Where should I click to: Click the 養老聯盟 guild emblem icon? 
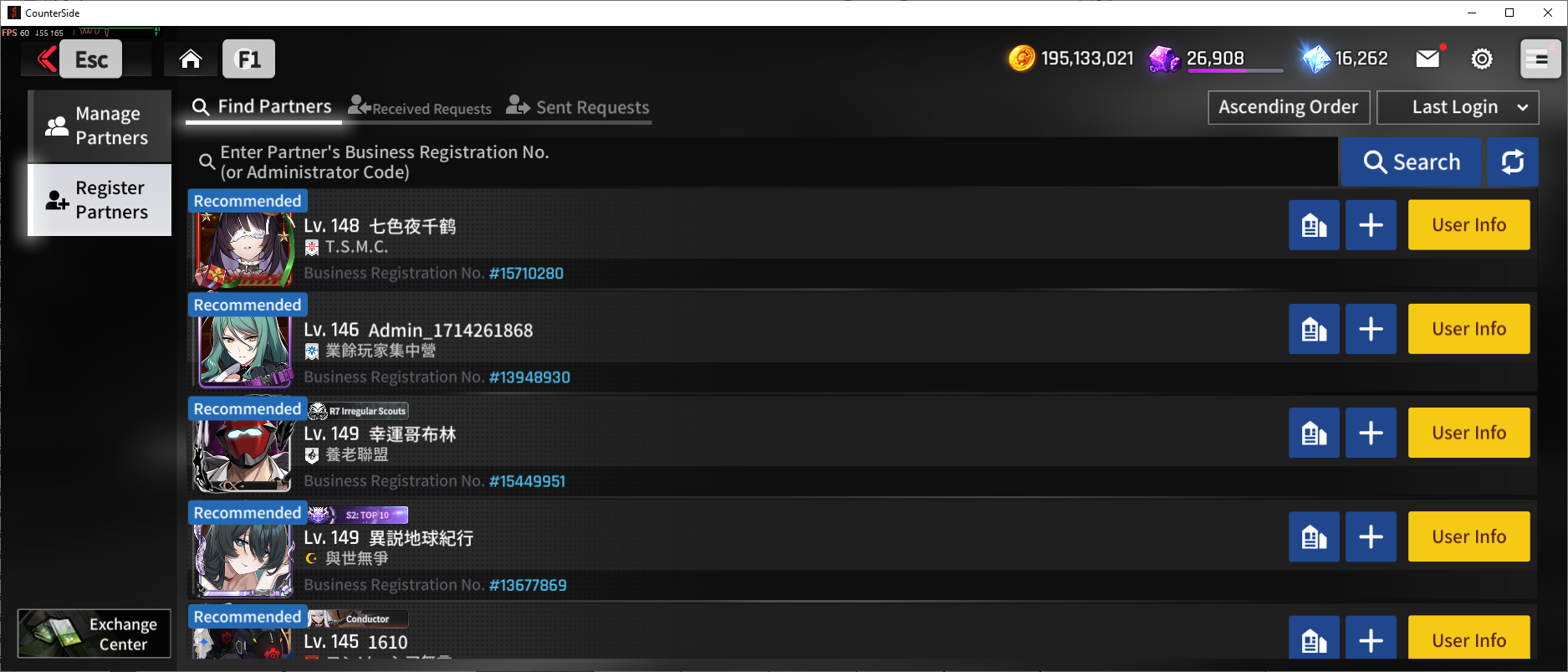point(312,454)
